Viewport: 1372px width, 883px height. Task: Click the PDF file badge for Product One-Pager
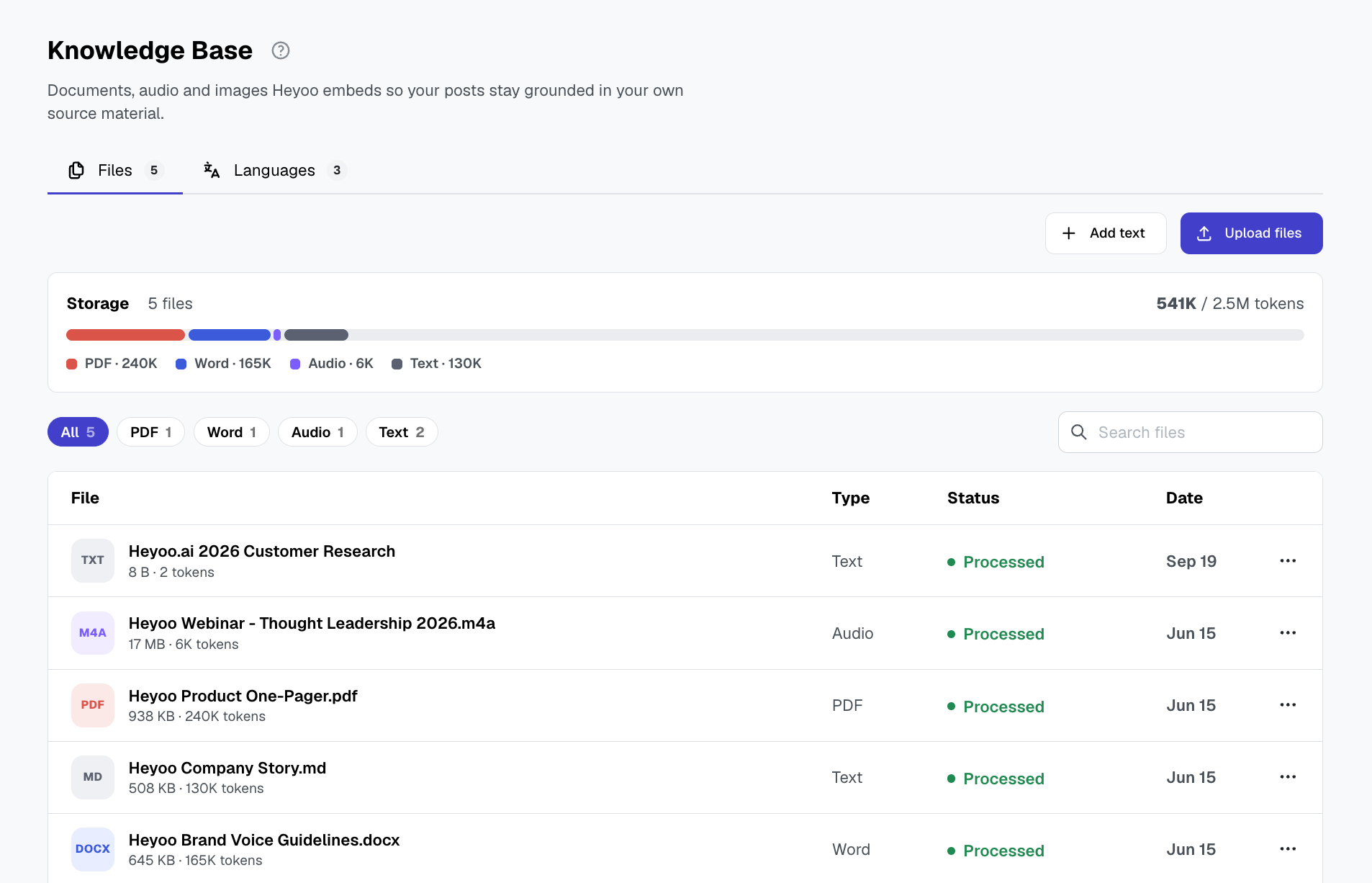(x=93, y=704)
